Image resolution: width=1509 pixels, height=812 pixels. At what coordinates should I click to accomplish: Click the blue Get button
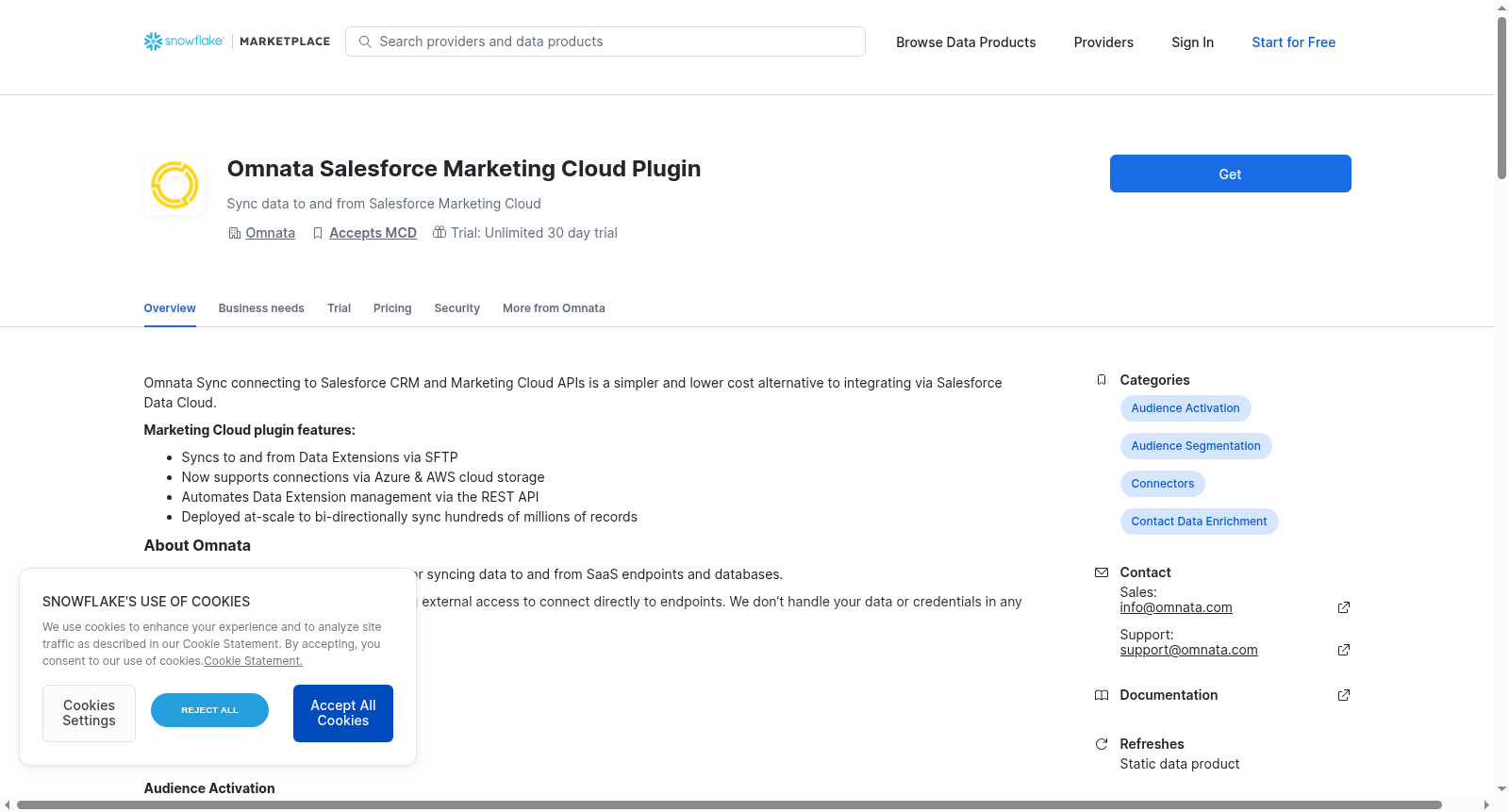[1230, 174]
